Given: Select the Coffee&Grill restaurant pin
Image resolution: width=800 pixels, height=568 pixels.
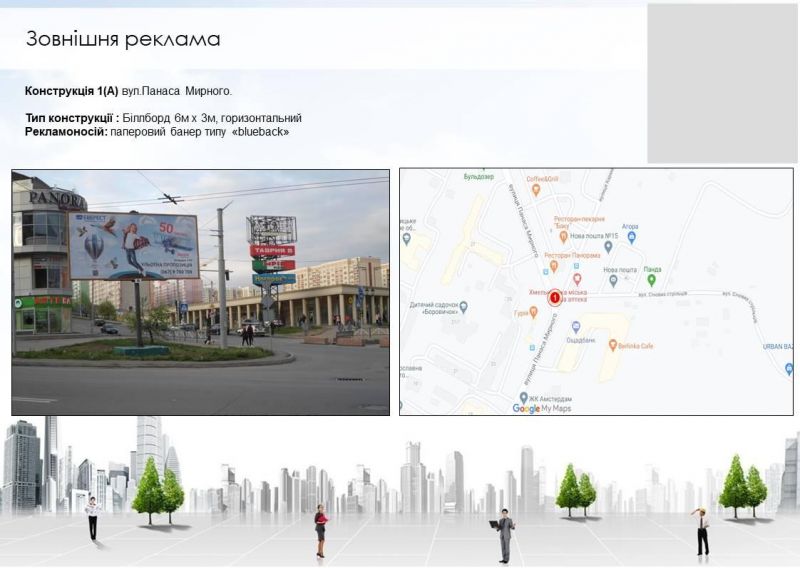Looking at the screenshot, I should [536, 190].
